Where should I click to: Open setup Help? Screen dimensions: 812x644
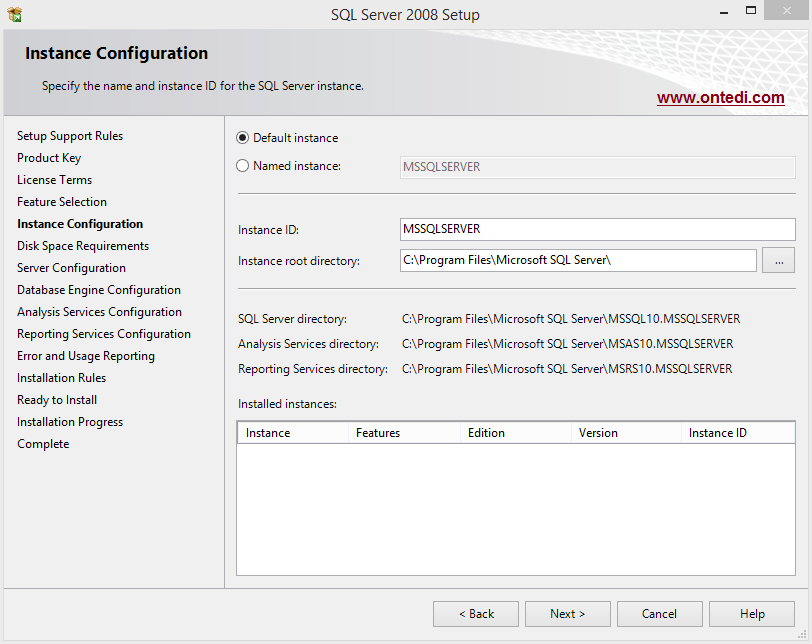(752, 614)
